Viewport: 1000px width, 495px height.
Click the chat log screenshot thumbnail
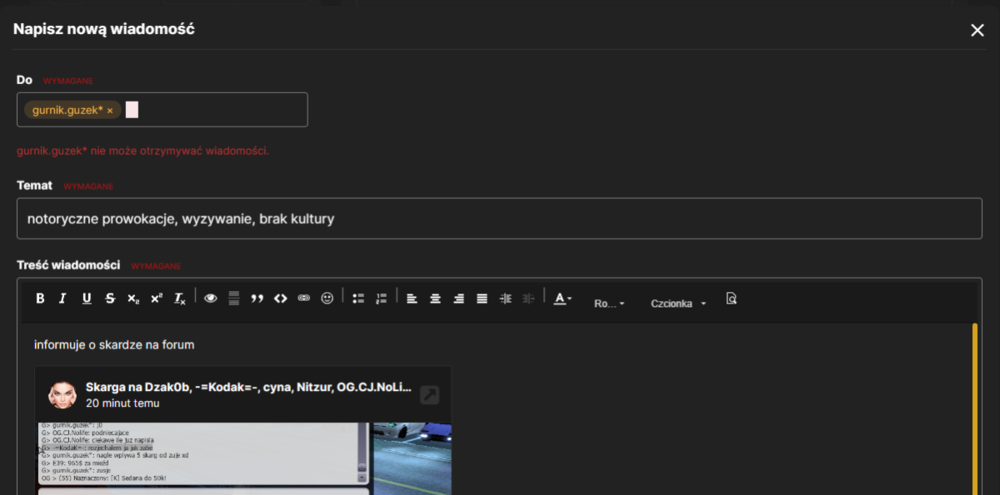203,453
